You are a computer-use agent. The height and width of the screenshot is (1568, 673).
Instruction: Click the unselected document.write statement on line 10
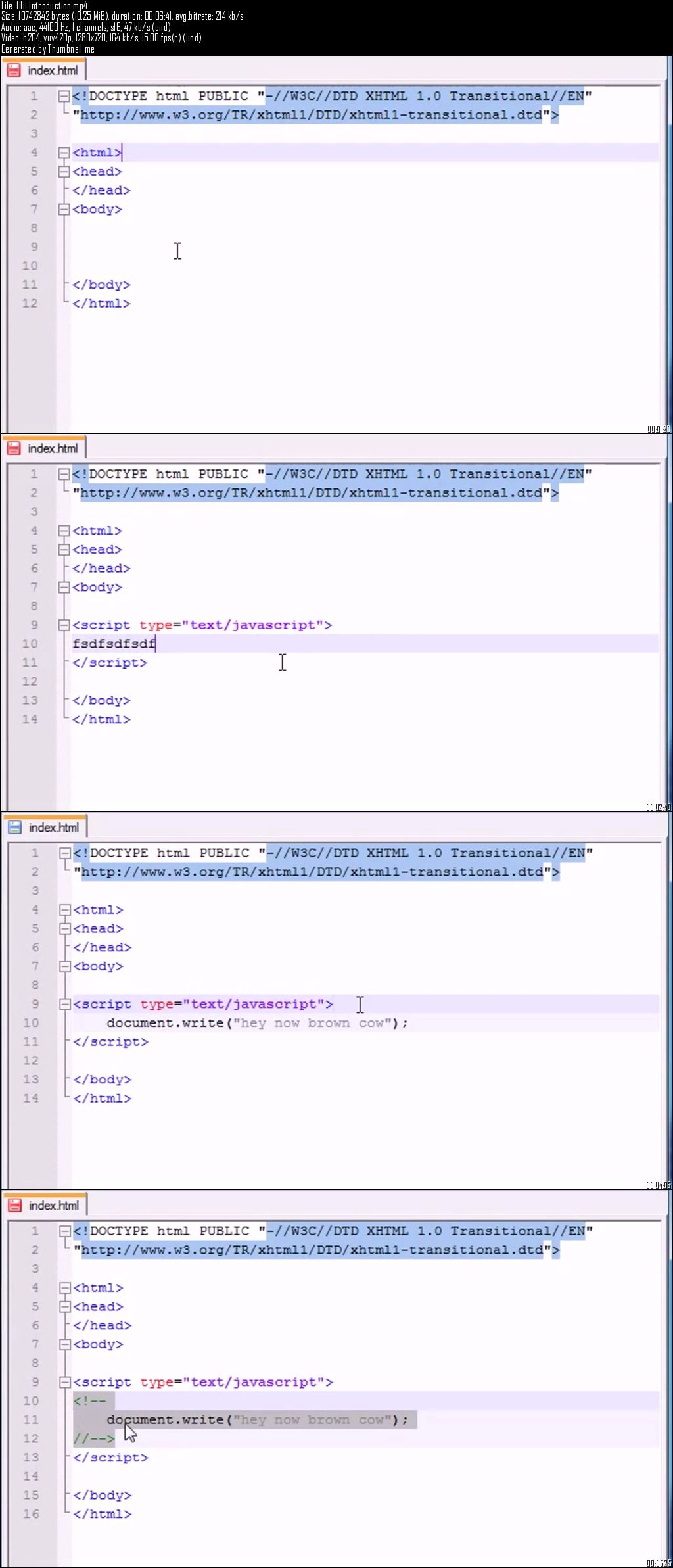point(256,1023)
